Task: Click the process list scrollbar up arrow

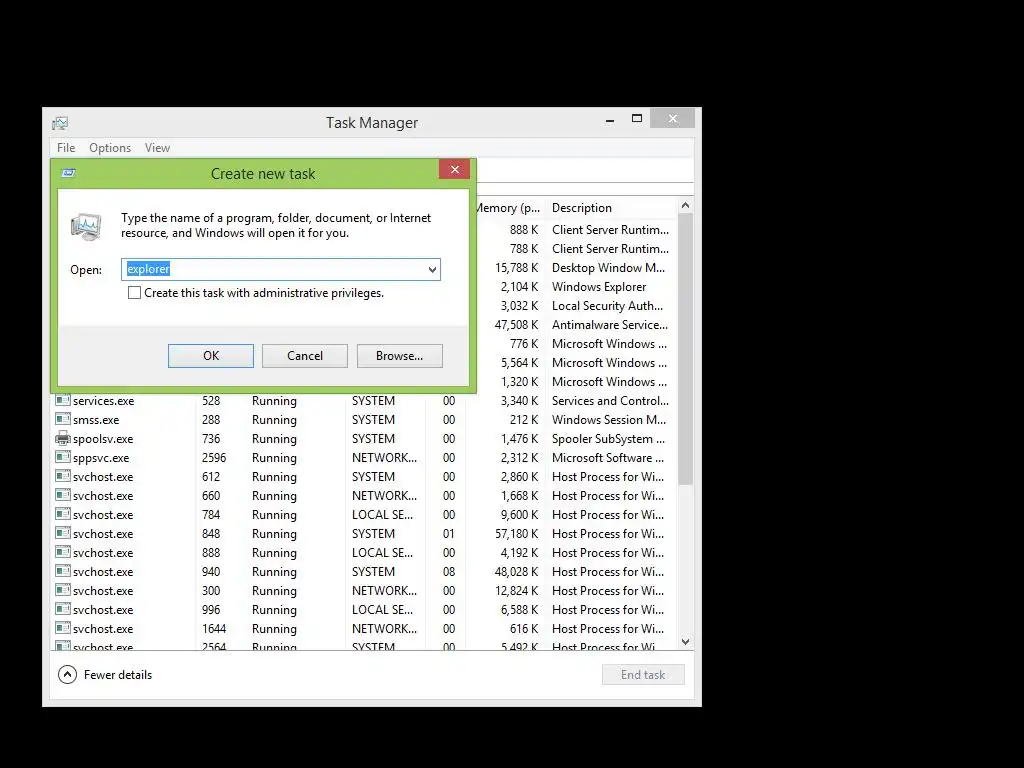Action: [685, 206]
